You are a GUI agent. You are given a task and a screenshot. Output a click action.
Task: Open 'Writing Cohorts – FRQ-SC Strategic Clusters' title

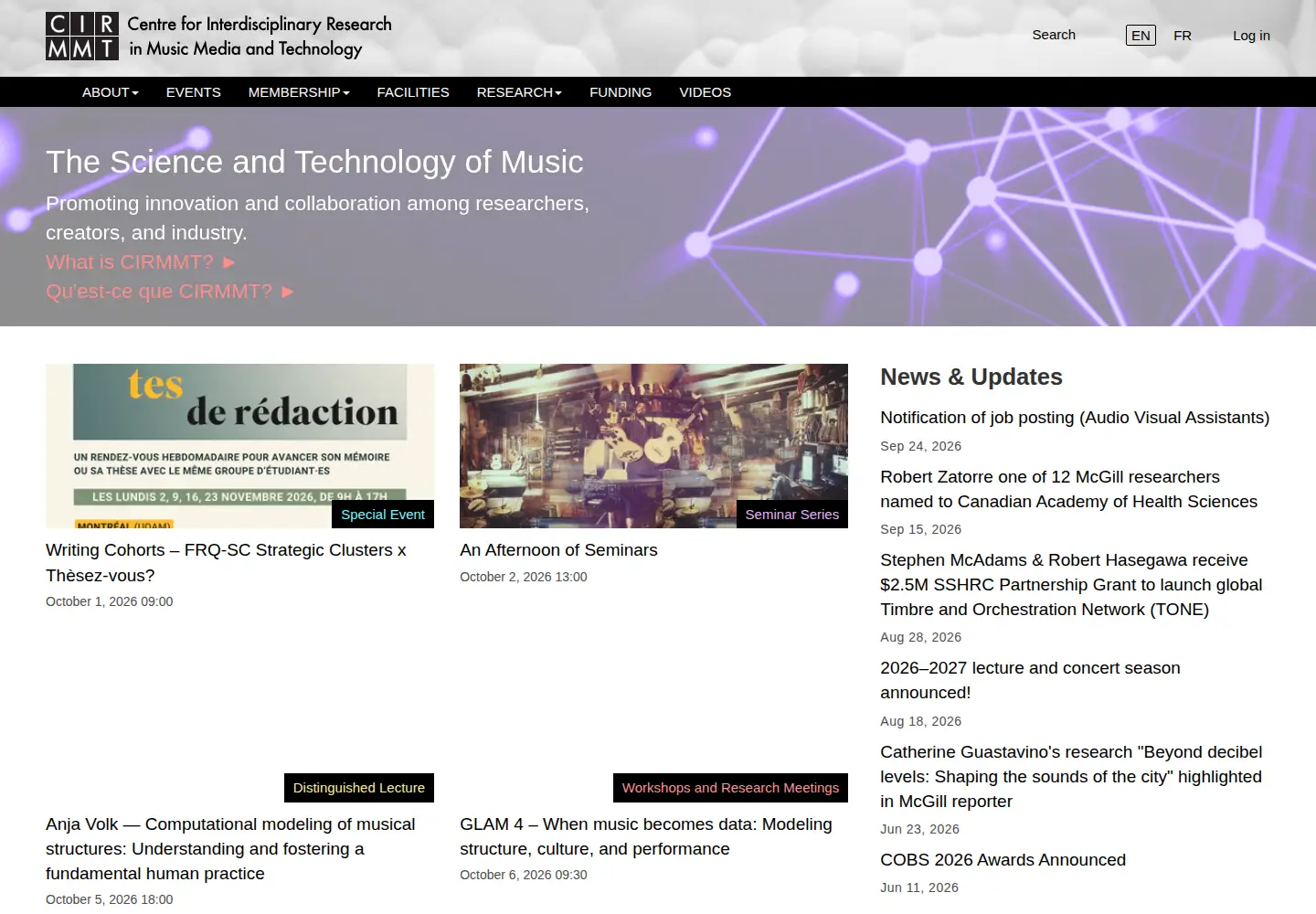(x=226, y=563)
